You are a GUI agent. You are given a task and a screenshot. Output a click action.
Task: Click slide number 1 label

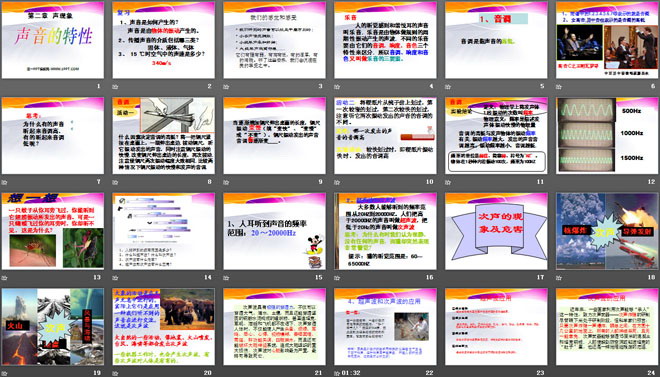point(99,86)
